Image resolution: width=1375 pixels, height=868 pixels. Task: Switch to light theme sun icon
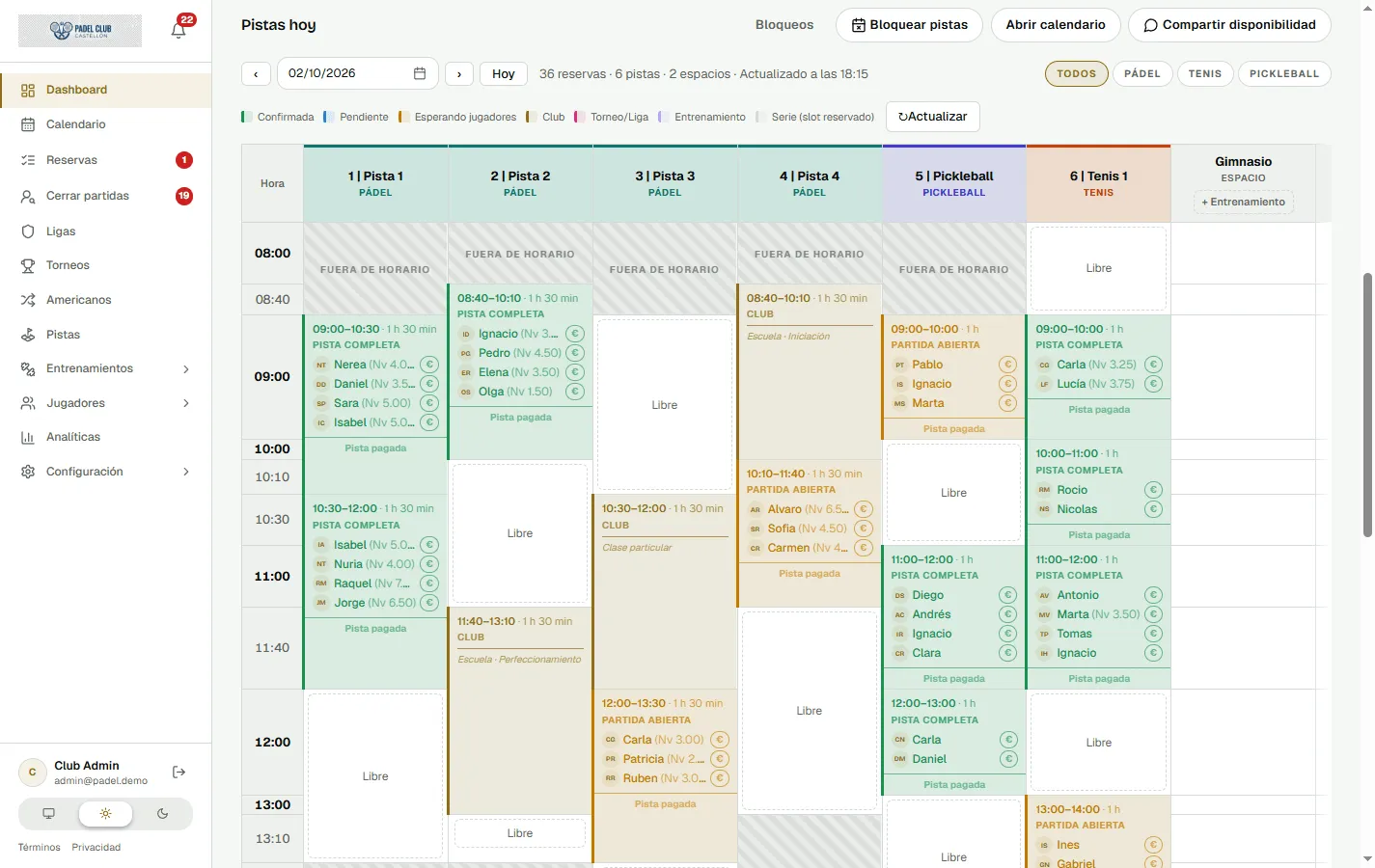pyautogui.click(x=105, y=814)
